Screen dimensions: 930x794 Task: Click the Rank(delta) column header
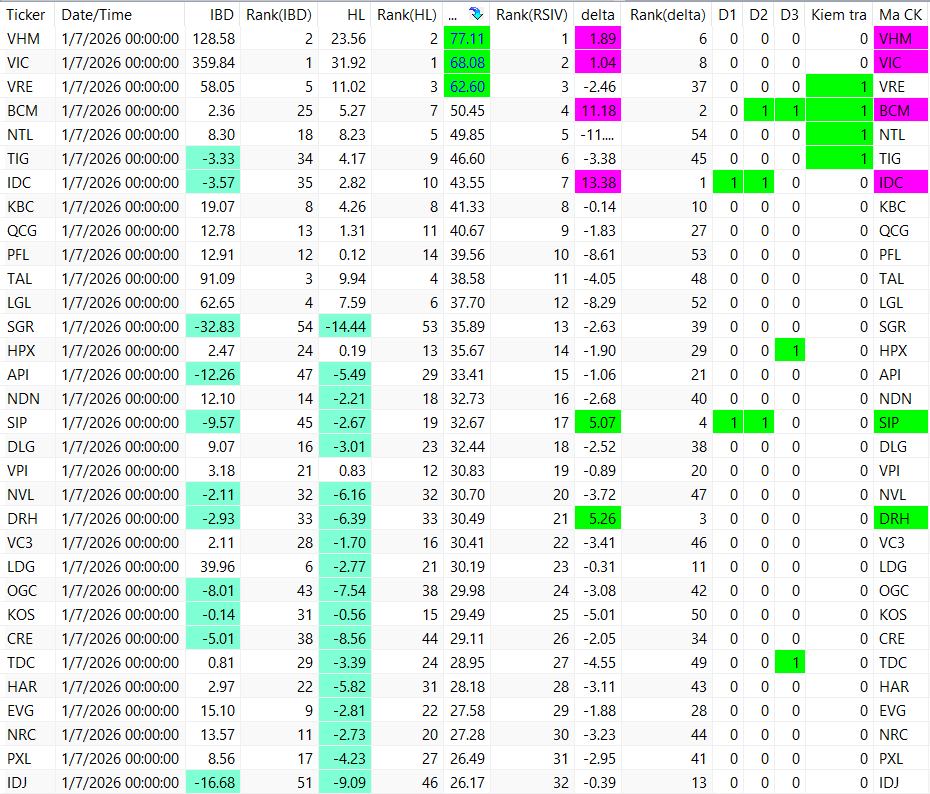668,15
